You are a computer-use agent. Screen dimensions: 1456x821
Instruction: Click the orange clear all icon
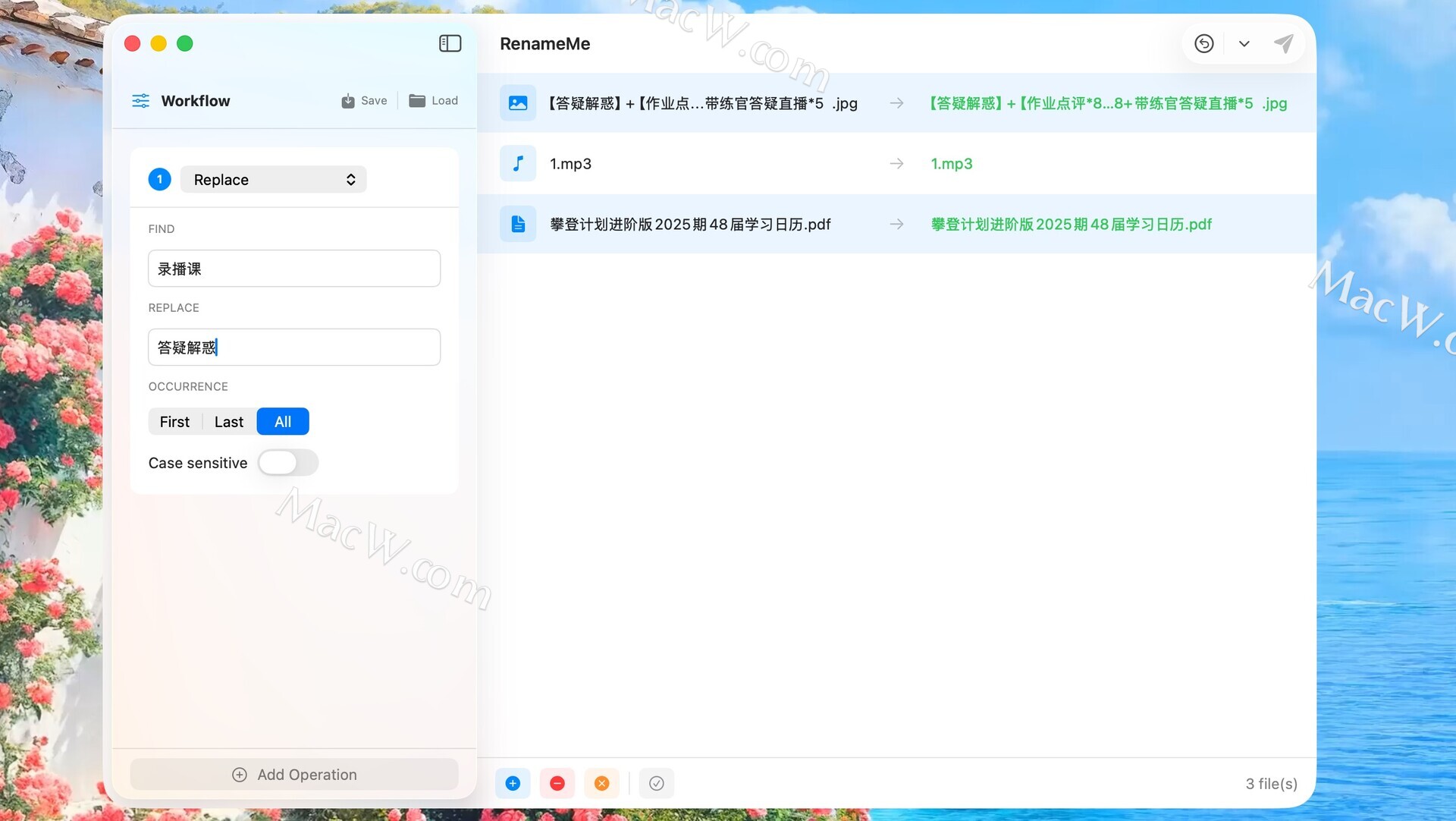pos(601,783)
